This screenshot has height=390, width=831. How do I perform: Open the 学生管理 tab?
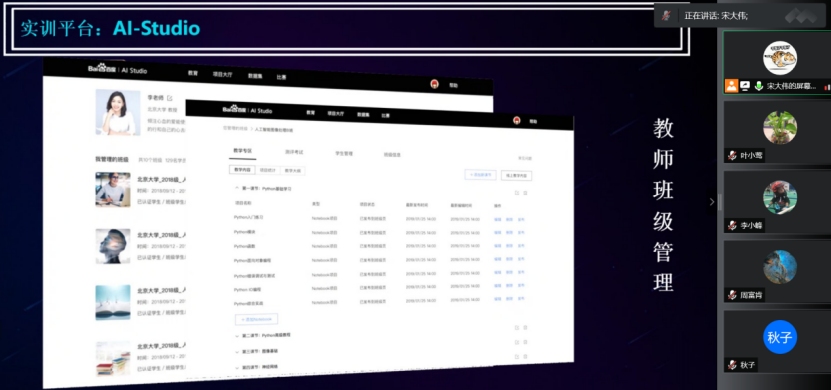[343, 153]
